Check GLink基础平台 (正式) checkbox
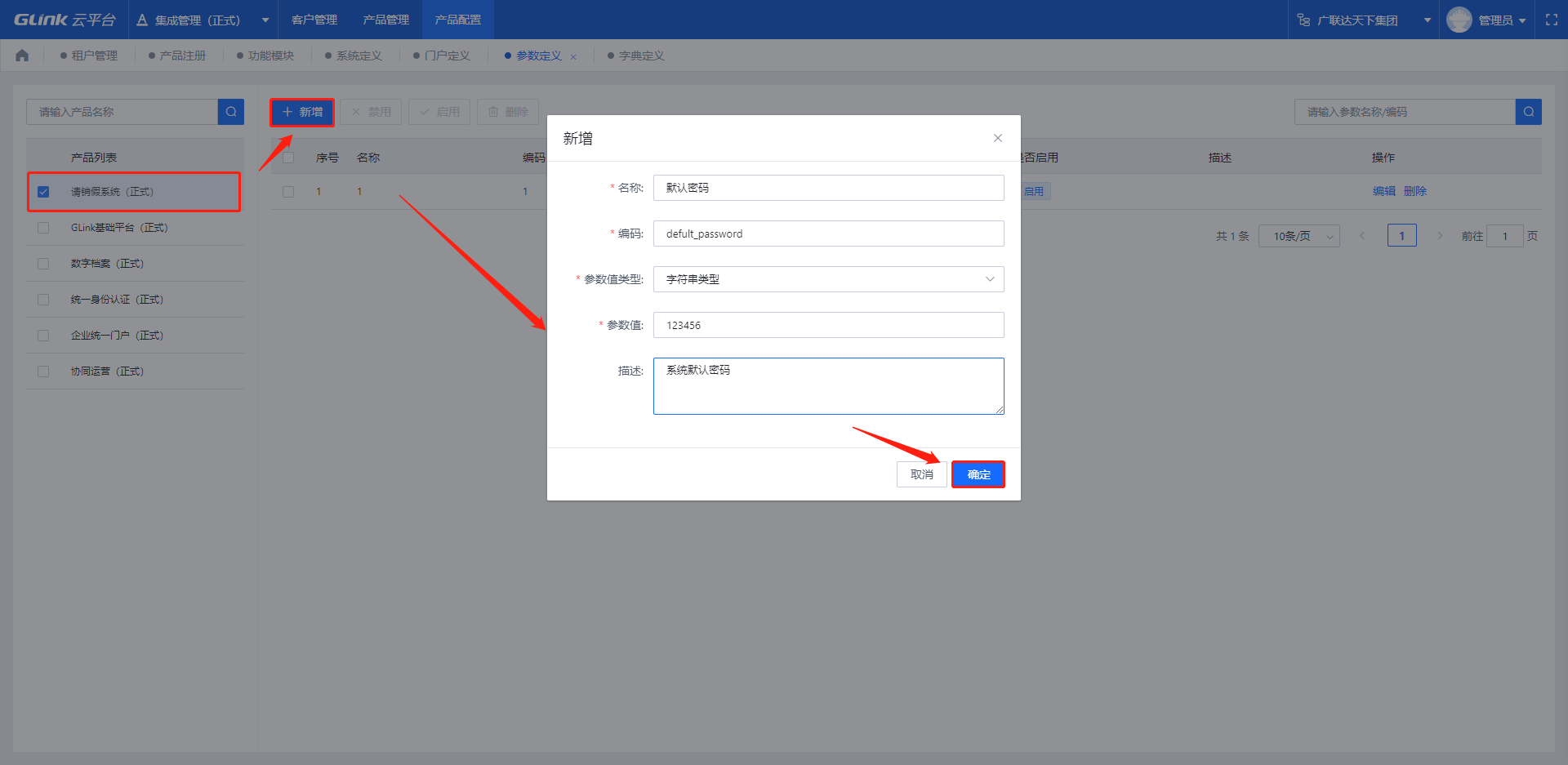Screen dimensions: 1568x765 [x=43, y=228]
